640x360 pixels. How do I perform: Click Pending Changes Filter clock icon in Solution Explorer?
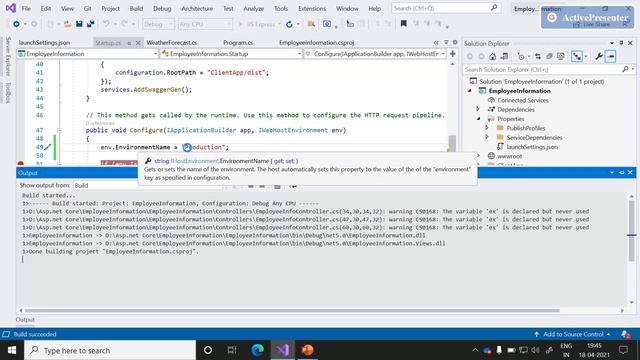pos(521,56)
